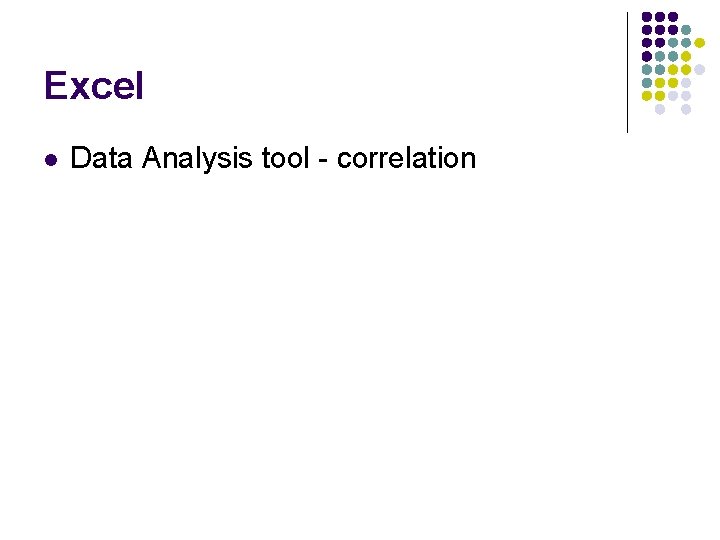Select the rightmost lavender dot of the grid
Image resolution: width=720 pixels, height=540 pixels.
coord(699,70)
